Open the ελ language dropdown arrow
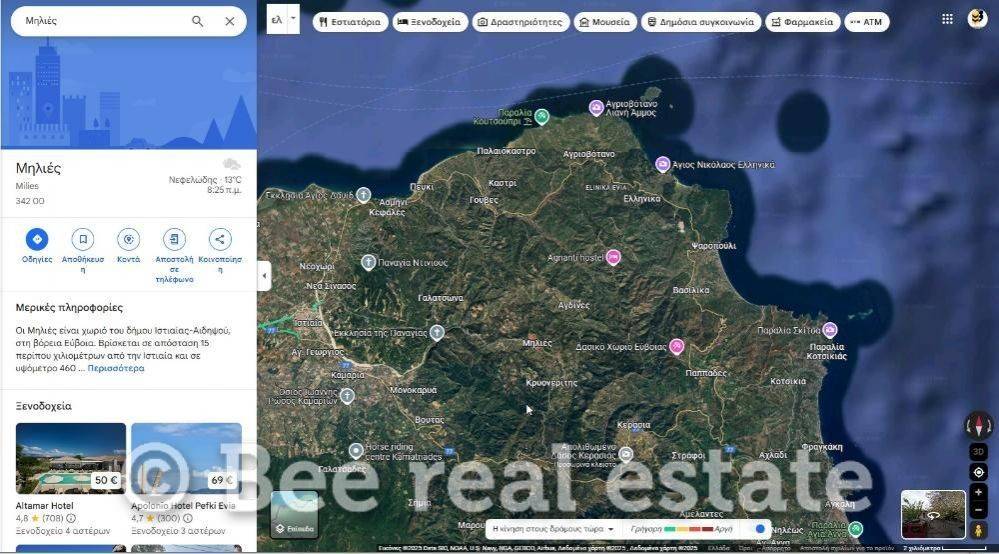This screenshot has height=554, width=999. pyautogui.click(x=293, y=18)
